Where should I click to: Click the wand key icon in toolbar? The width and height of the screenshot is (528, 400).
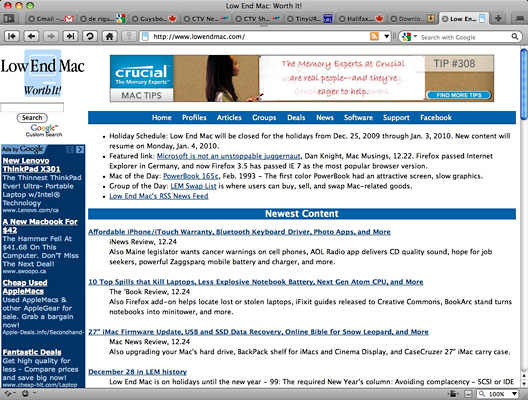point(129,36)
